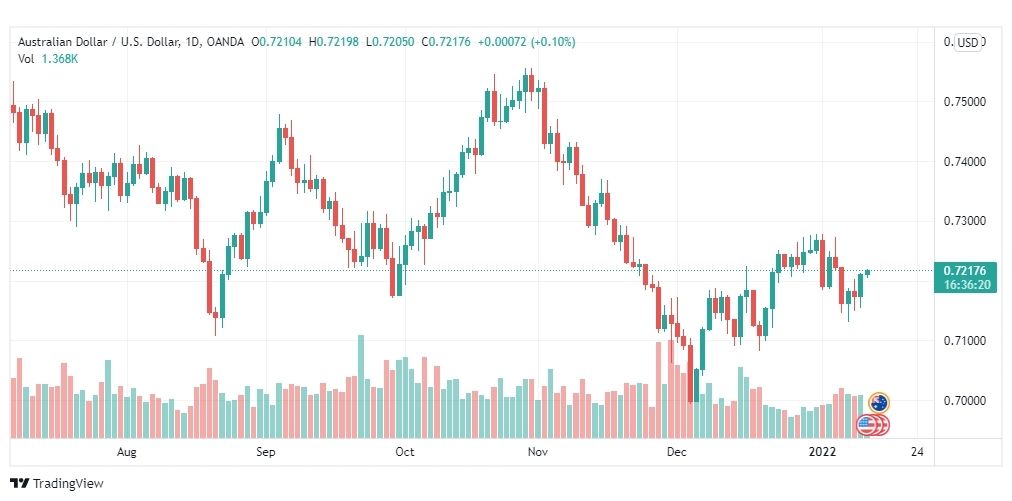
Task: Click the current price label 0.72176
Action: pyautogui.click(x=965, y=271)
